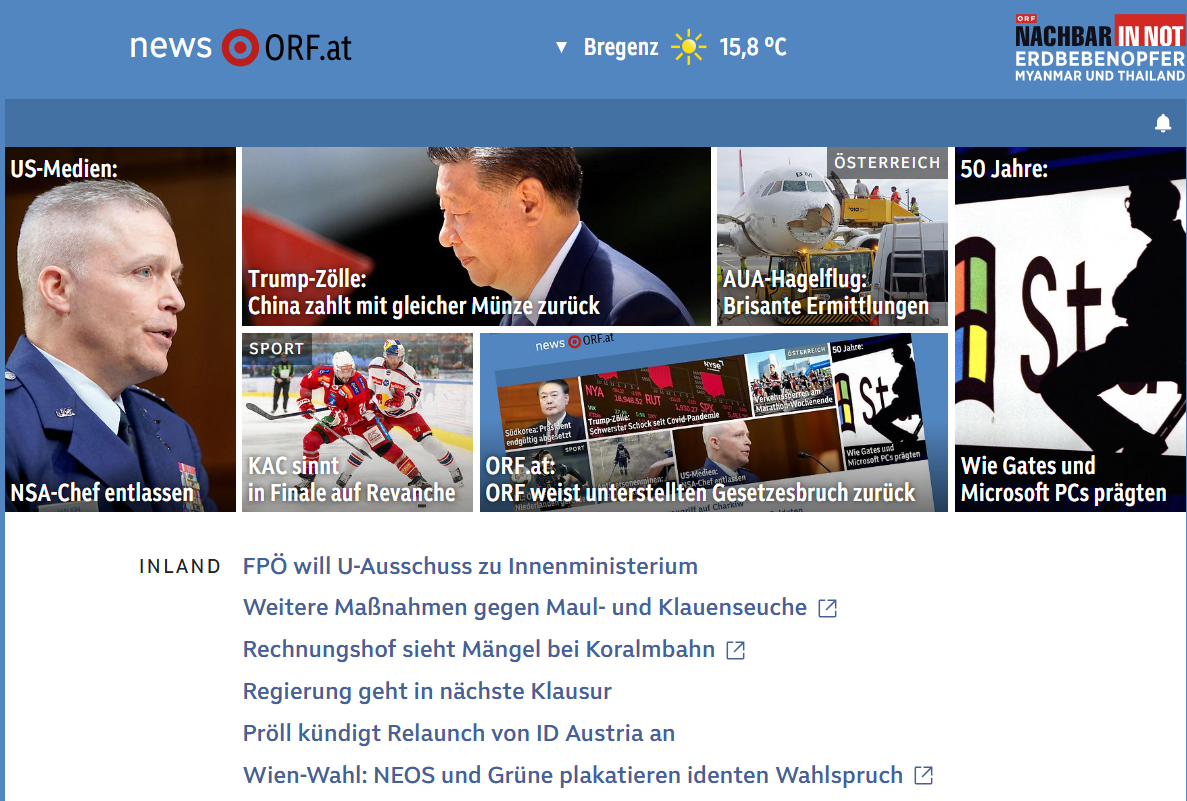Open AUA-Hagelflug Brisante Ermittlungen tile

[x=832, y=236]
